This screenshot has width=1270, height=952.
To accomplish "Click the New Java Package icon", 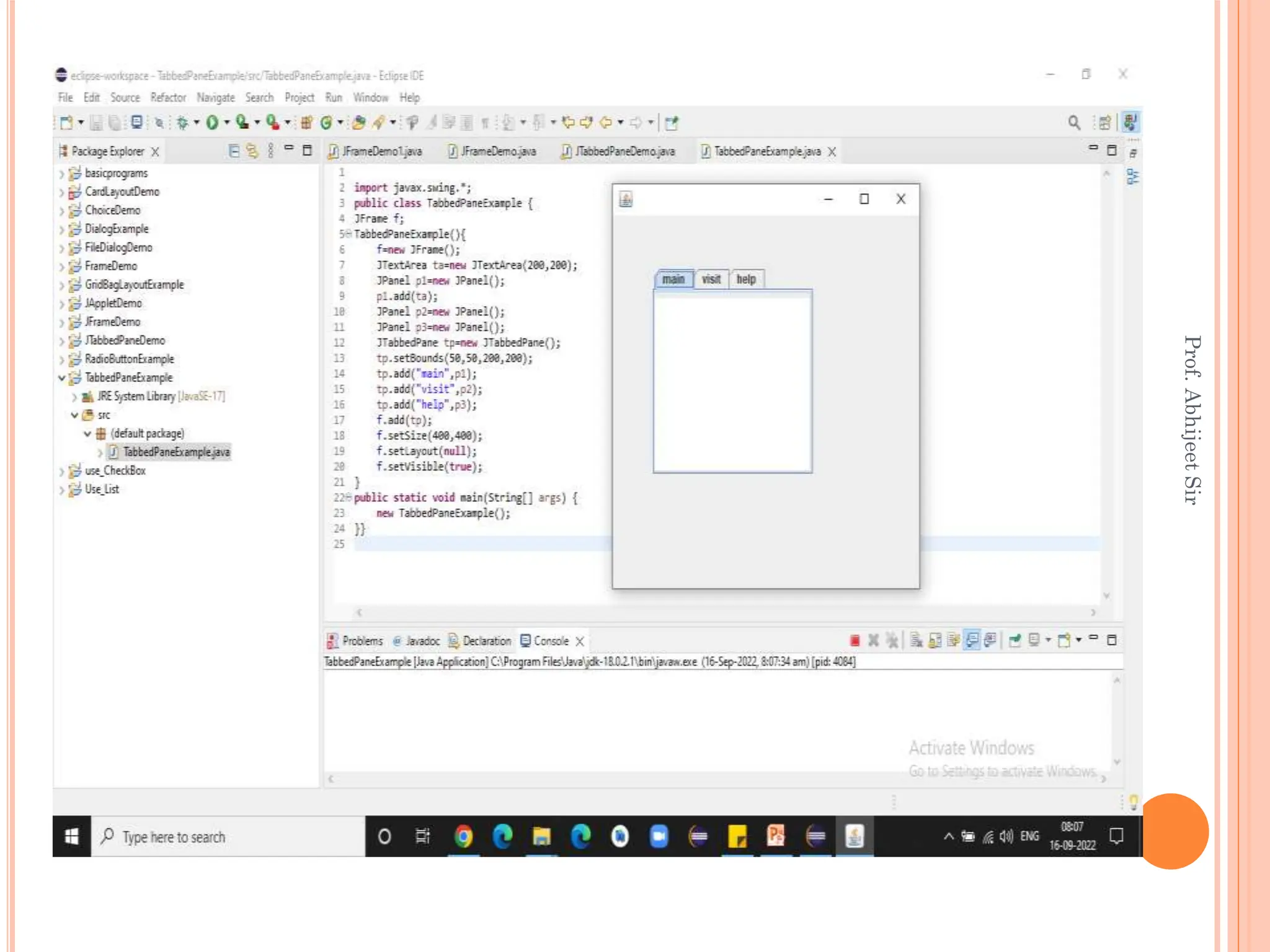I will coord(306,123).
